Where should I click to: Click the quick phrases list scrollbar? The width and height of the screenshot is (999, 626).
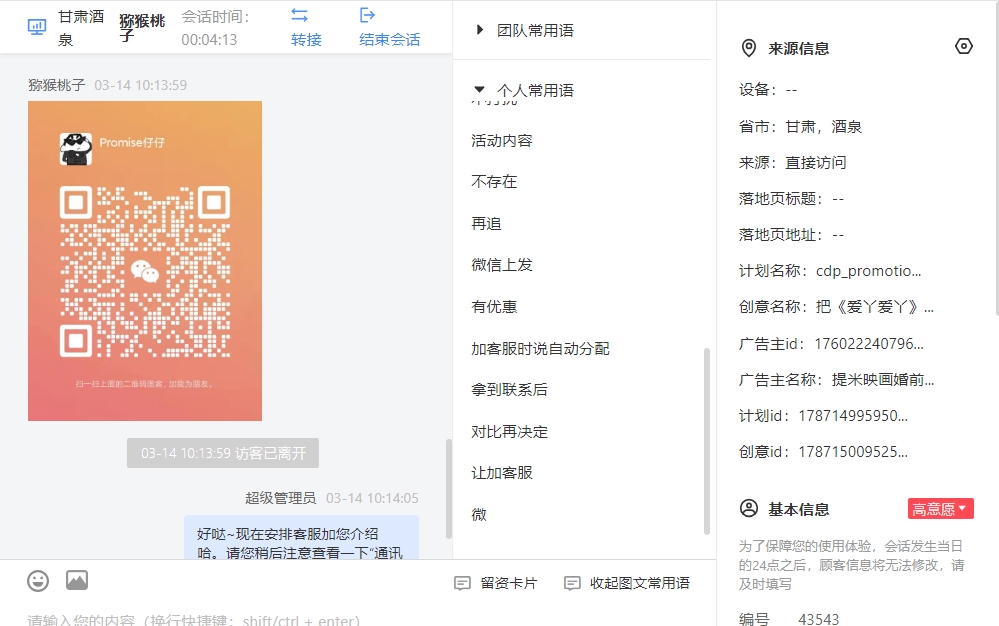tap(706, 441)
